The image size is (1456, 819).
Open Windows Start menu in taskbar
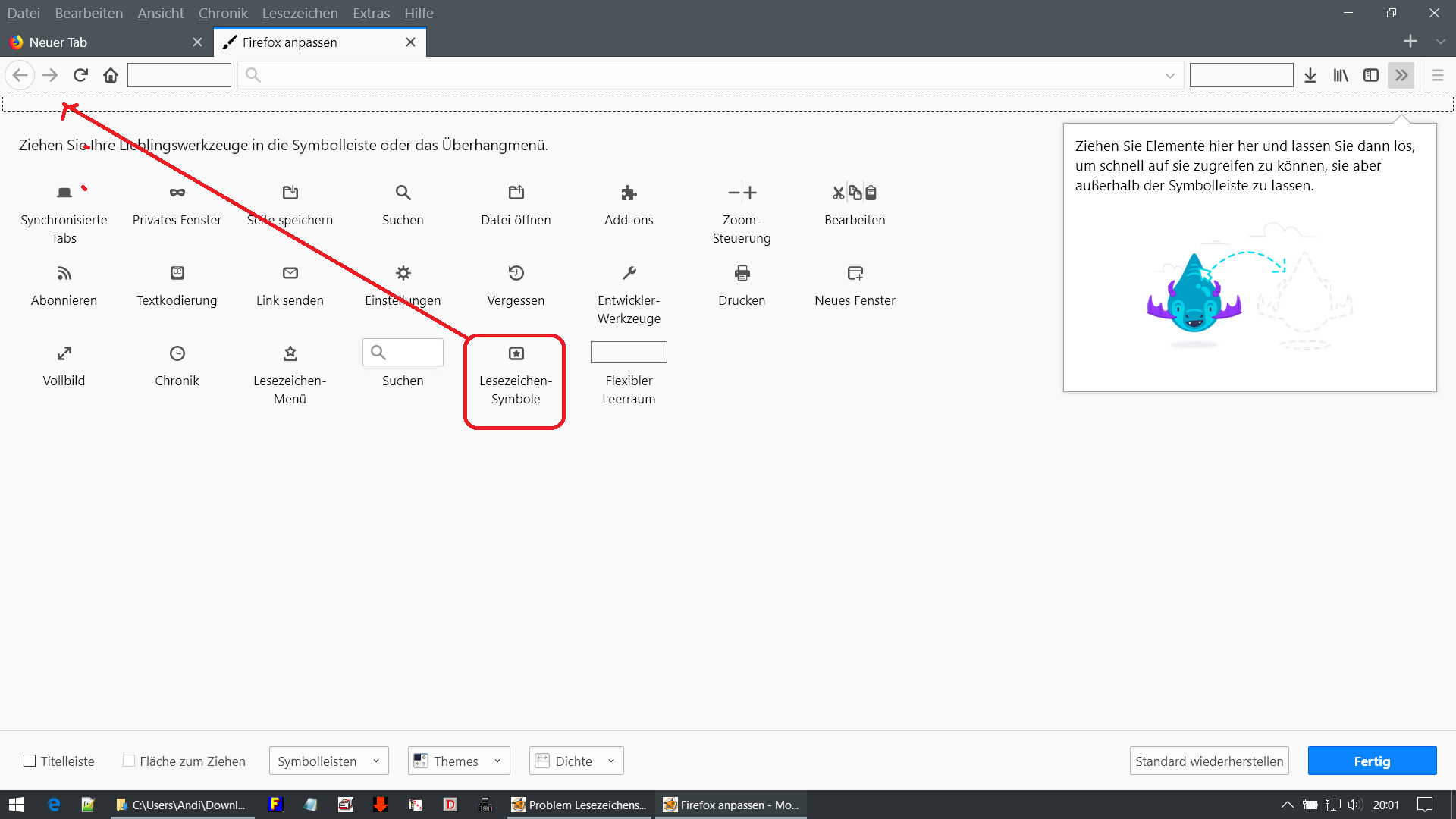pyautogui.click(x=17, y=805)
